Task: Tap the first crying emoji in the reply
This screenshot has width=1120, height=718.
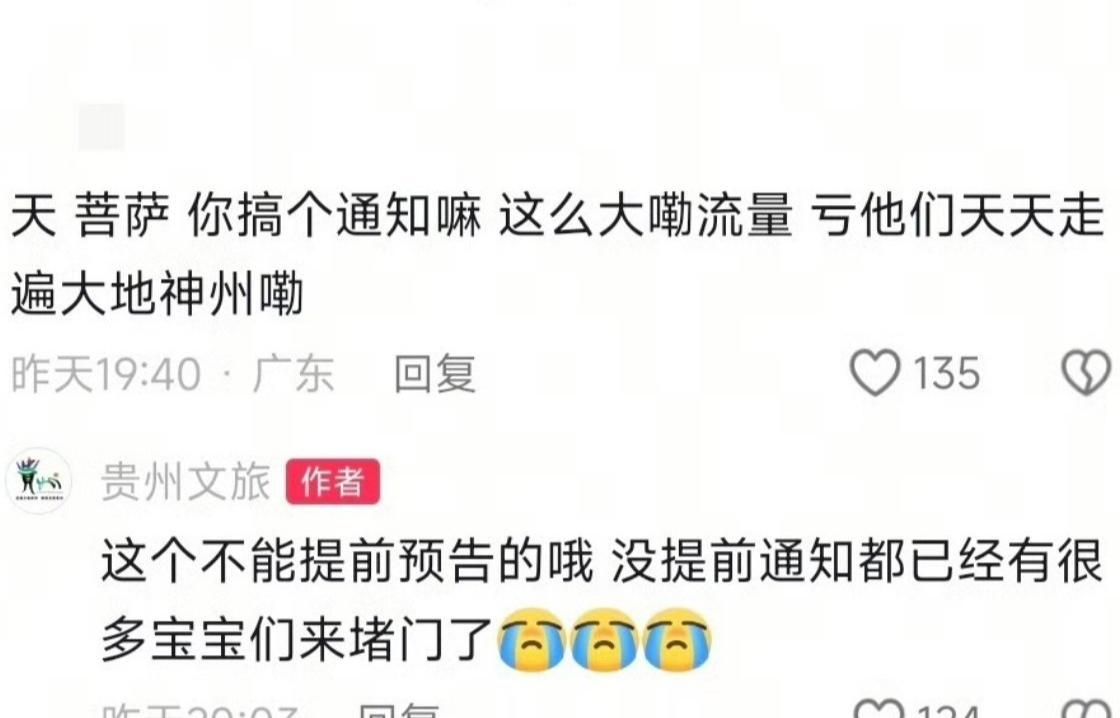Action: pos(531,639)
